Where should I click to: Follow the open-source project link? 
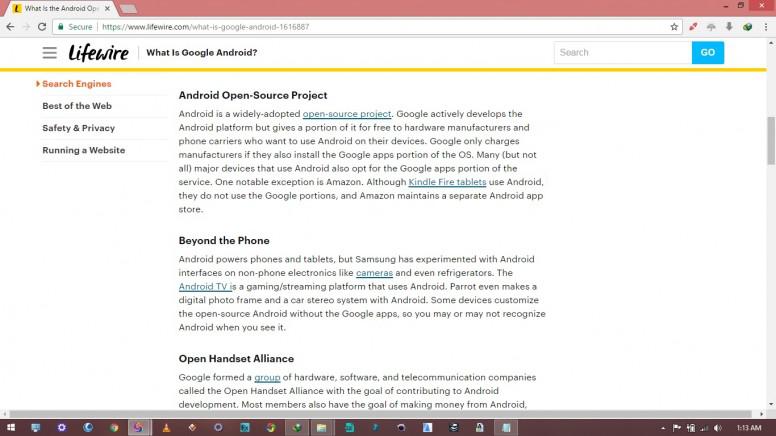[x=346, y=114]
